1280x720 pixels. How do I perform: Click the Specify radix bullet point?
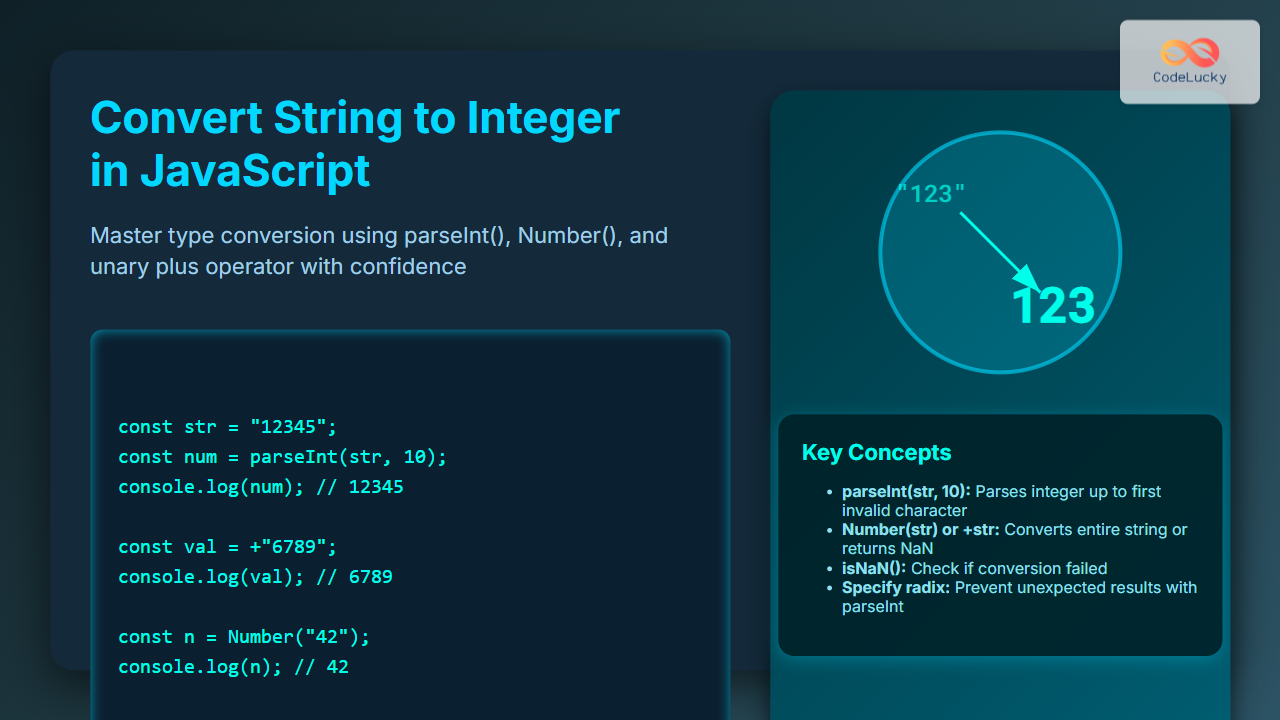pos(1018,596)
